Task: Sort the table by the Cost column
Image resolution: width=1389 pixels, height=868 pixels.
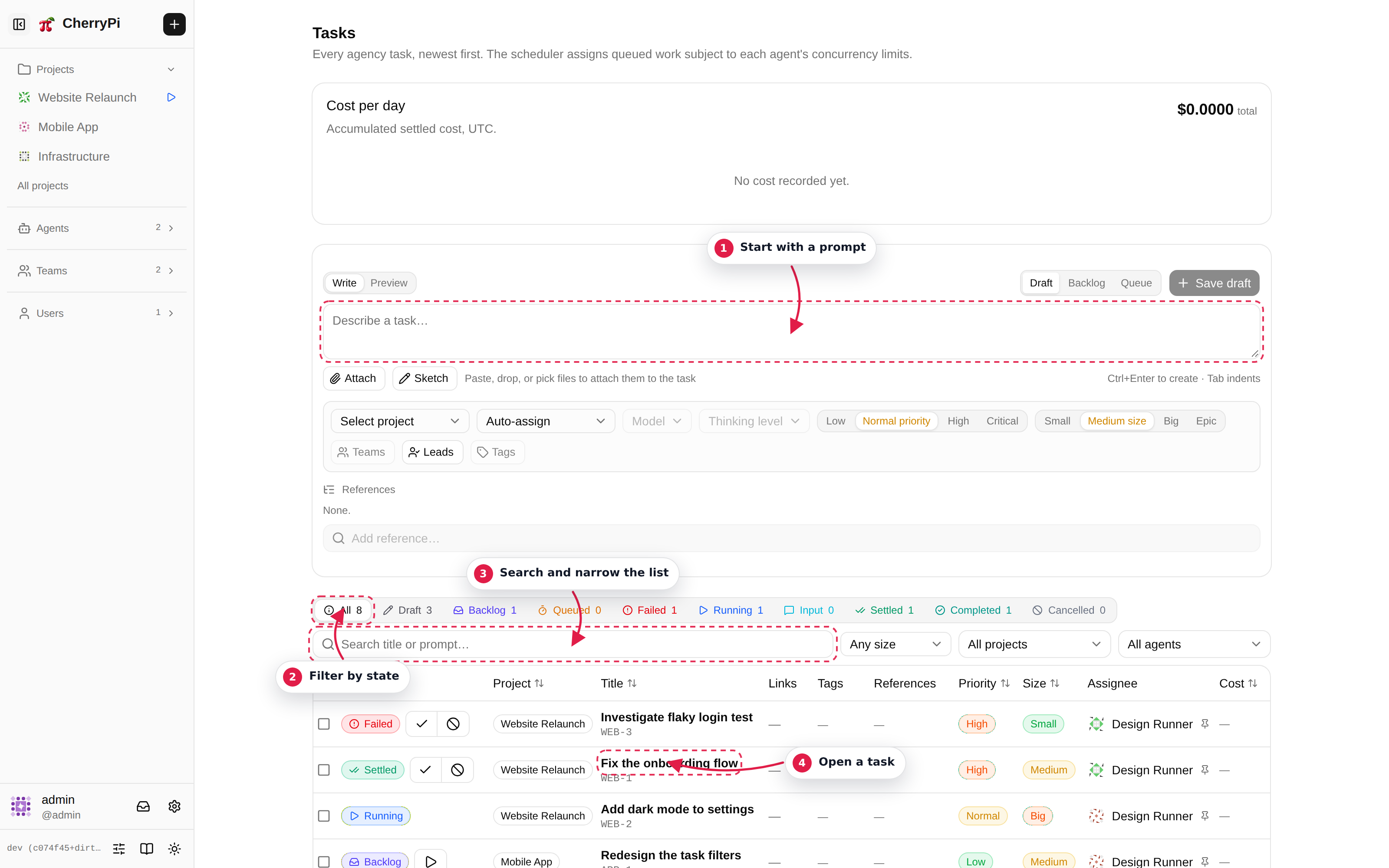Action: pos(1238,683)
